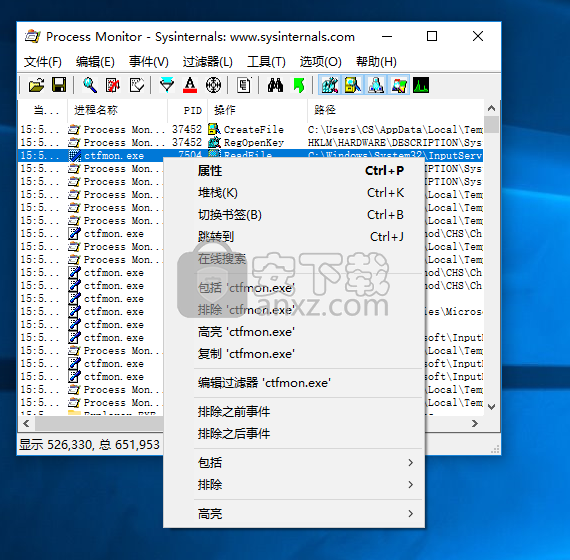The width and height of the screenshot is (570, 560).
Task: Jump to the object via the green arrow icon
Action: pos(299,85)
